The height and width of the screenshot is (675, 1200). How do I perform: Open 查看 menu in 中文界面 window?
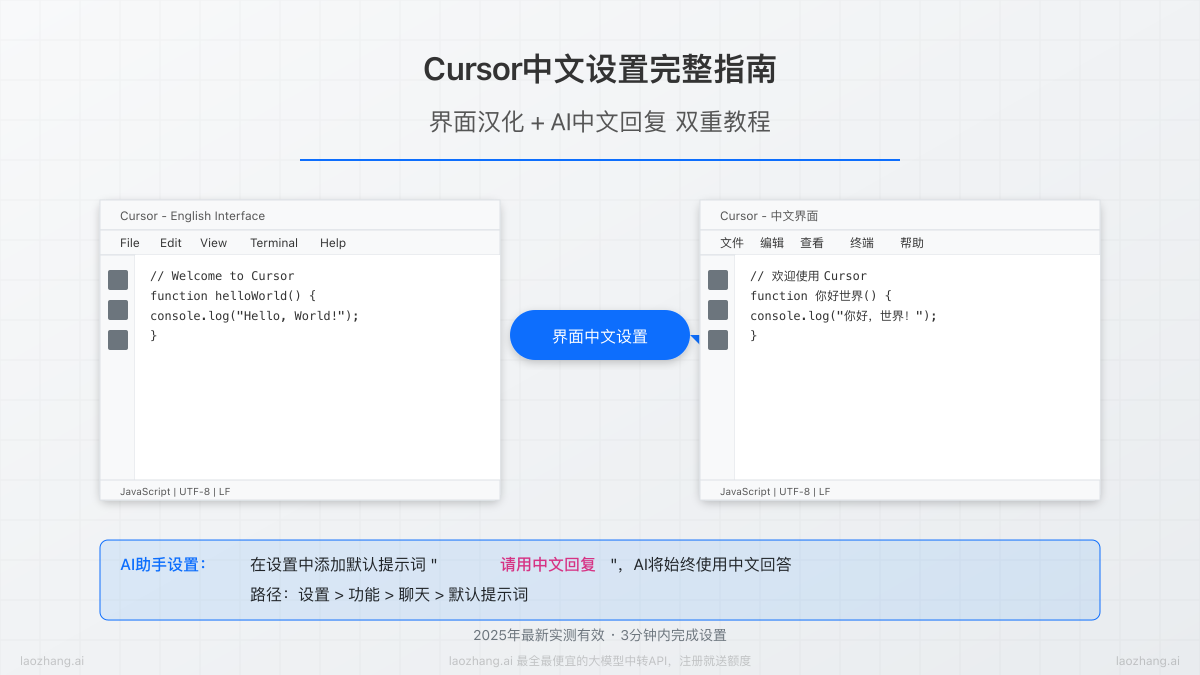click(x=812, y=243)
